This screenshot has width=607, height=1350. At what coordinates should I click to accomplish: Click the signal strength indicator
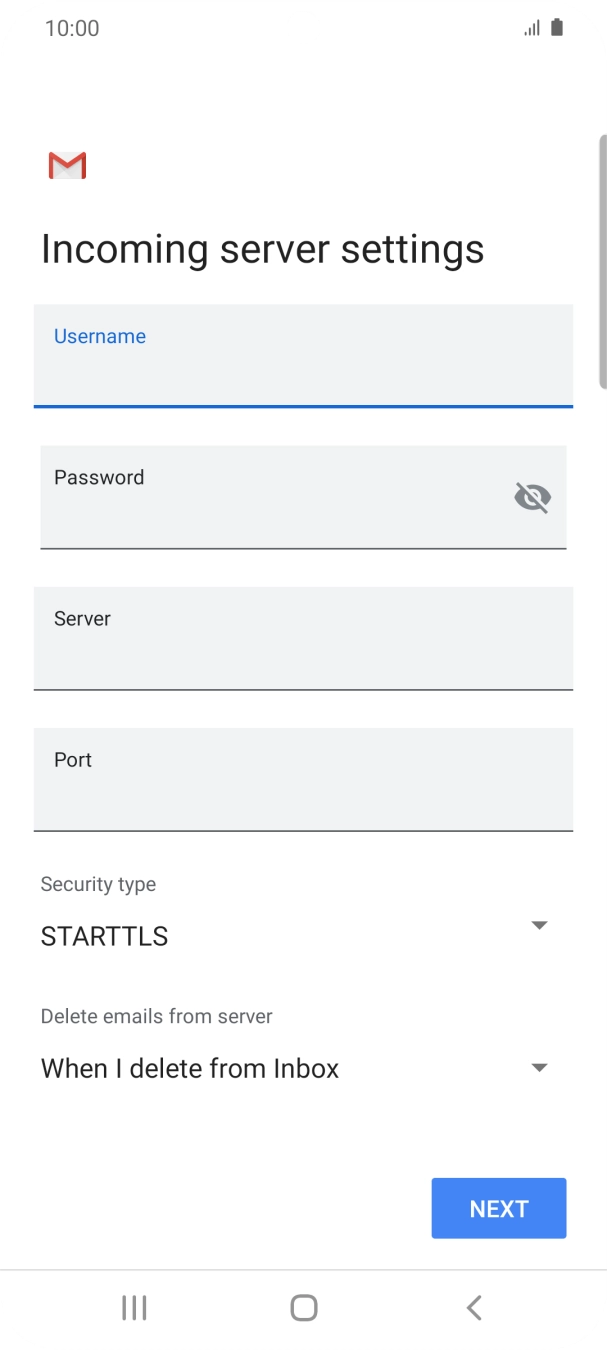[x=531, y=27]
